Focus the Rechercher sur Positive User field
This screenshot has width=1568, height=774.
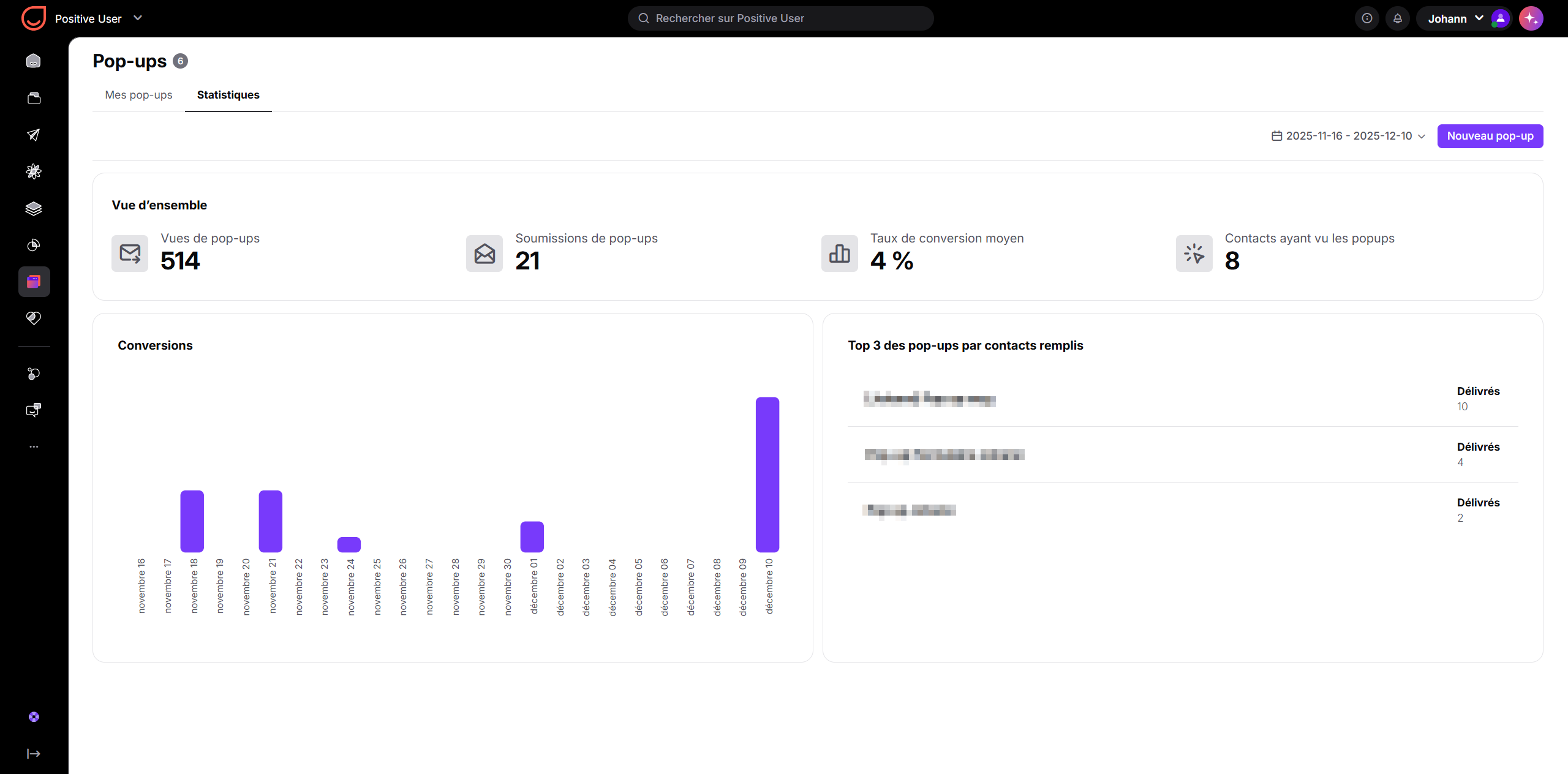780,18
